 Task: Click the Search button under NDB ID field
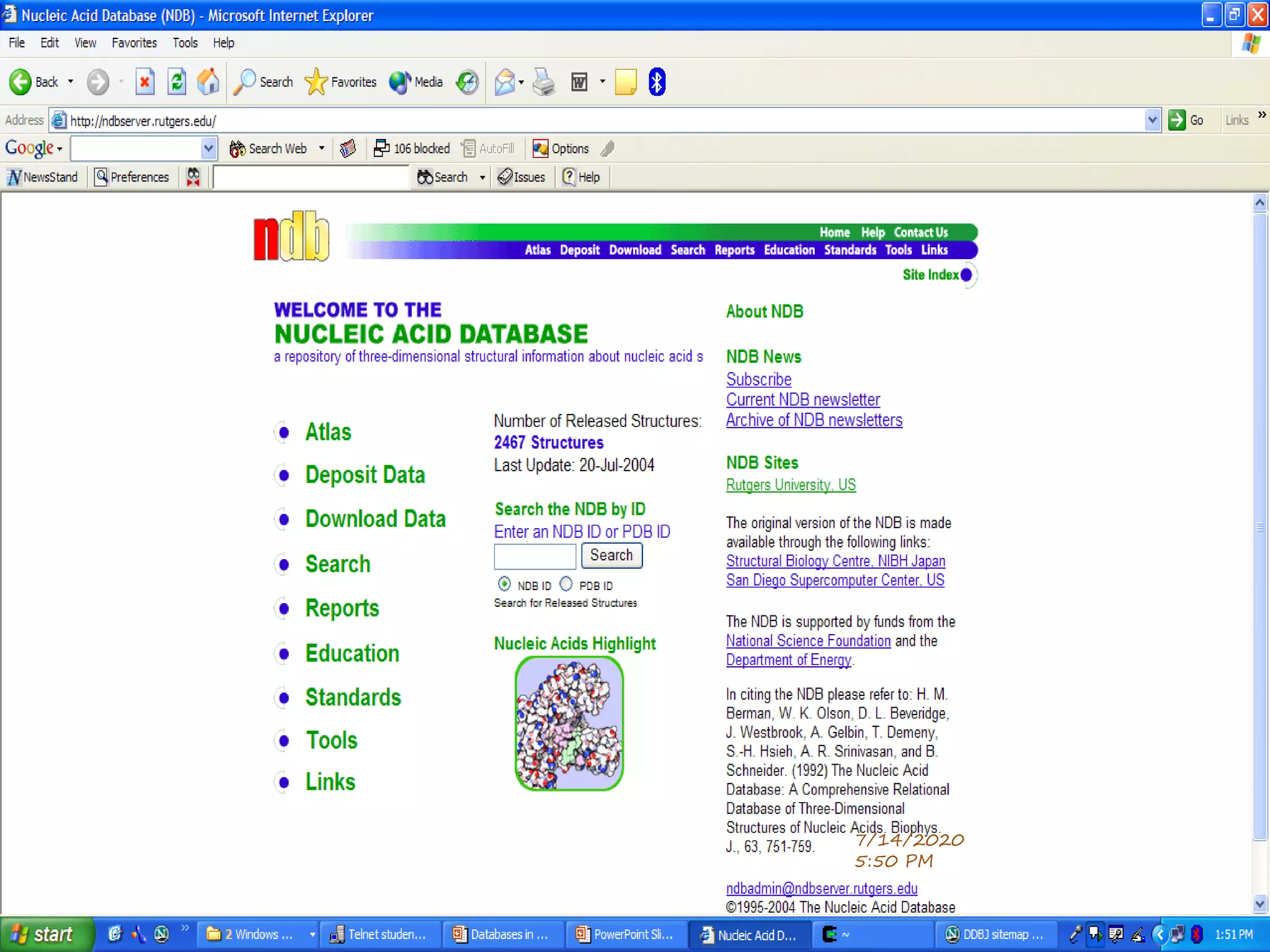[611, 555]
